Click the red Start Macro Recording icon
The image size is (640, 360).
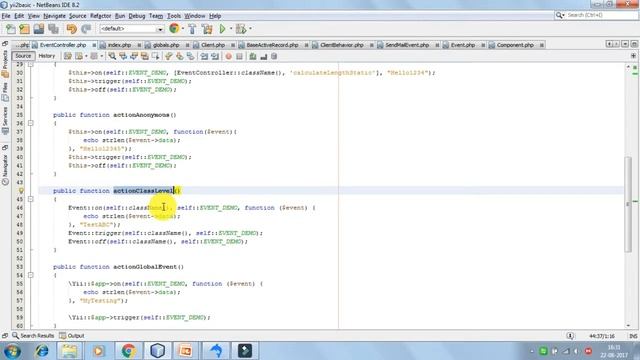(x=229, y=56)
